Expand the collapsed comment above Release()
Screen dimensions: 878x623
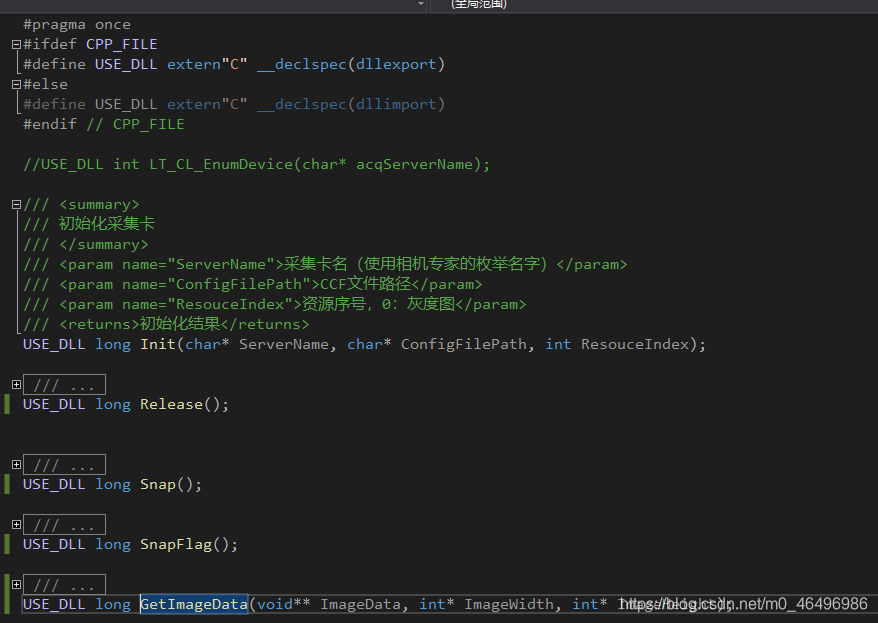click(16, 385)
